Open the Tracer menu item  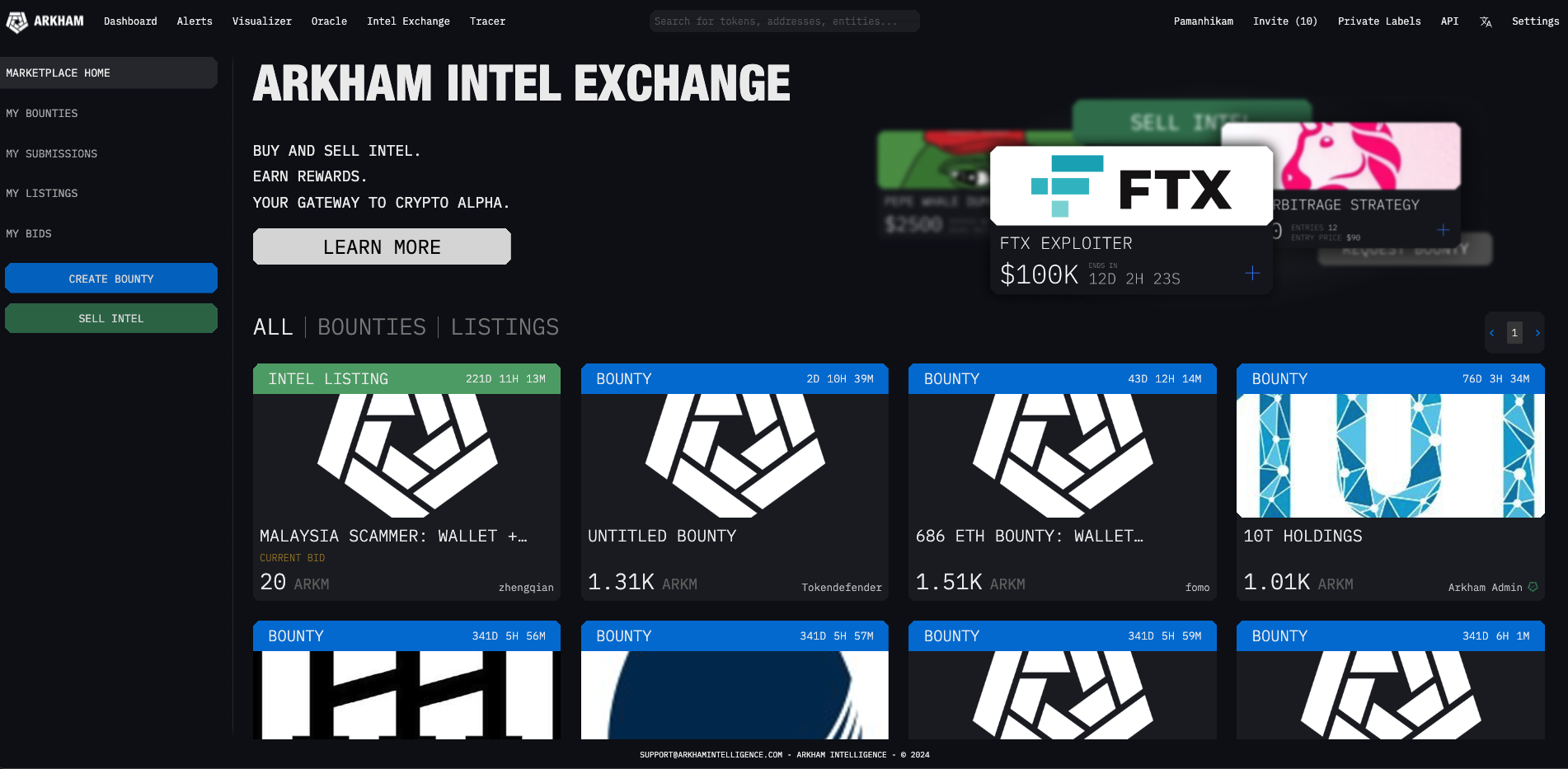tap(487, 21)
